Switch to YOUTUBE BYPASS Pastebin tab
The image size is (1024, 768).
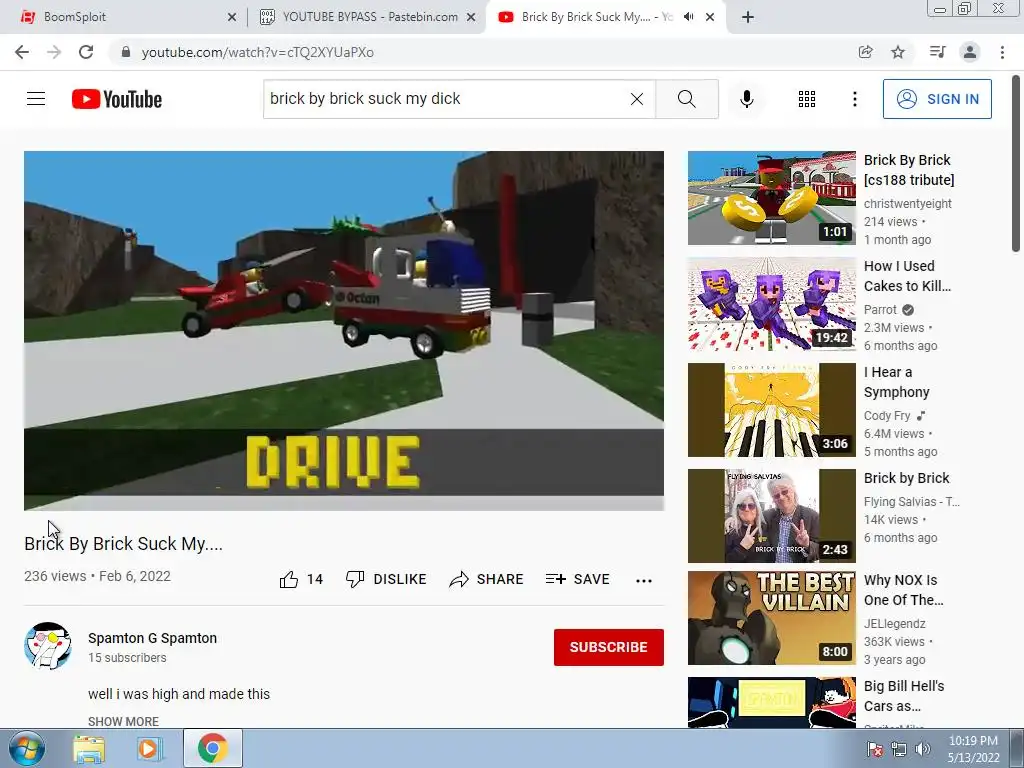coord(369,17)
